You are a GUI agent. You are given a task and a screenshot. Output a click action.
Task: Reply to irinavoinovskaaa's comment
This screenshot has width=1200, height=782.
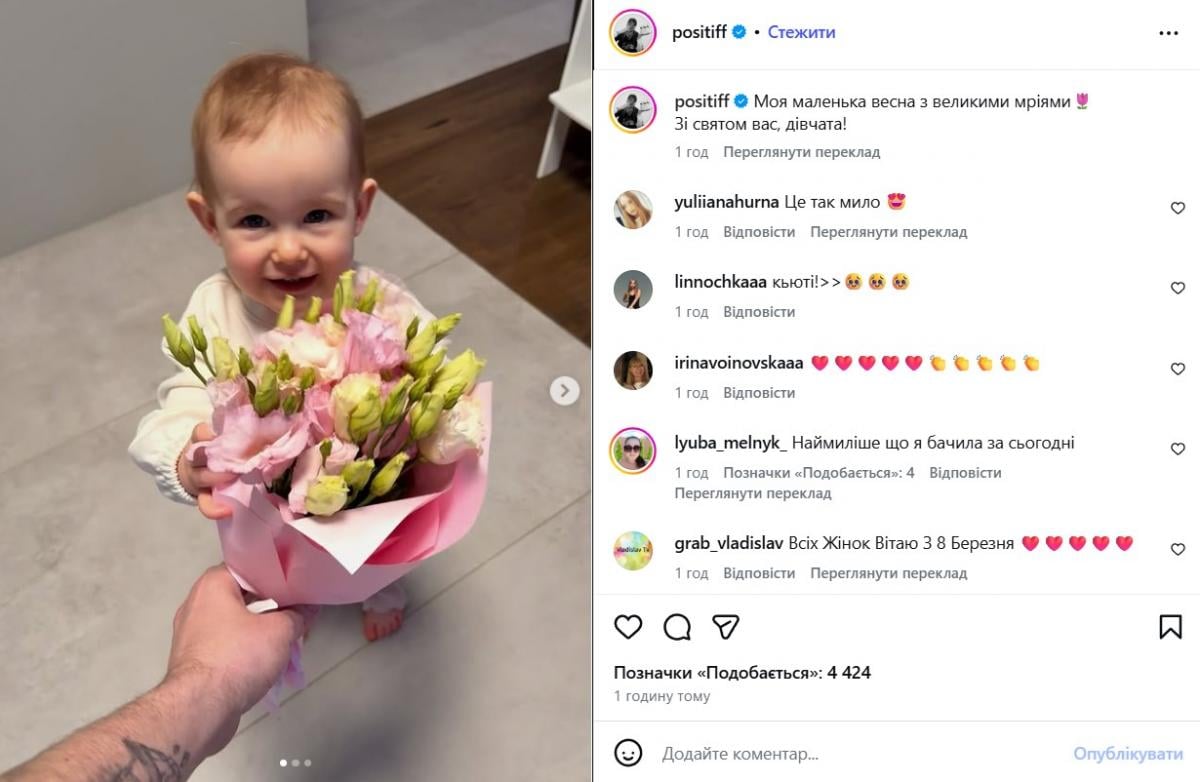click(759, 393)
